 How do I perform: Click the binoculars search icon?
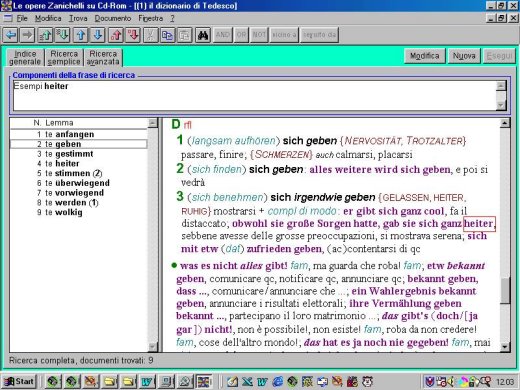click(x=203, y=35)
